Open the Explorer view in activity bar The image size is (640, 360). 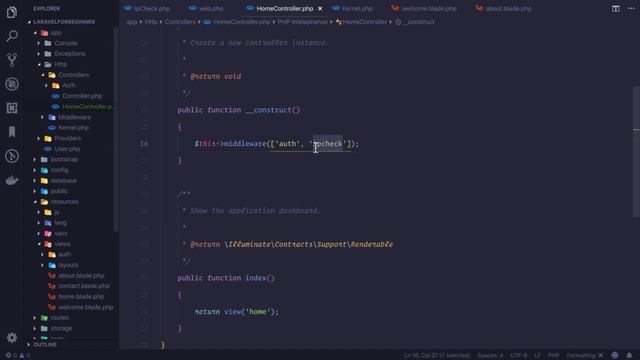(12, 12)
